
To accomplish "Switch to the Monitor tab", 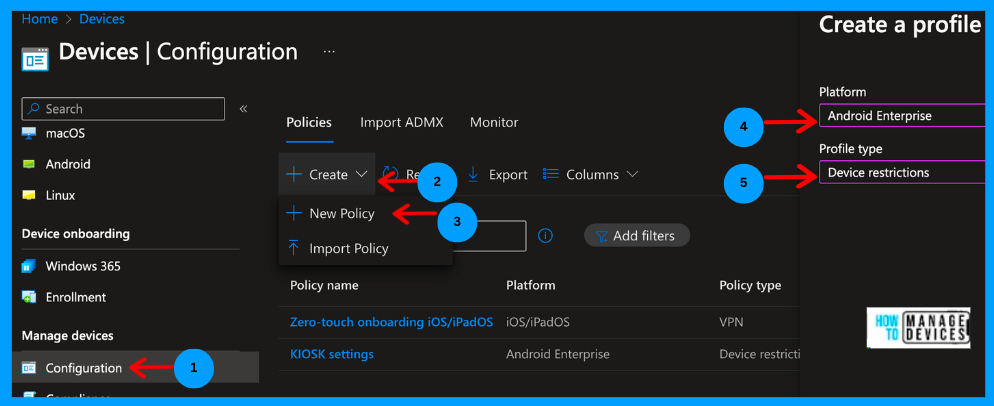I will point(494,122).
